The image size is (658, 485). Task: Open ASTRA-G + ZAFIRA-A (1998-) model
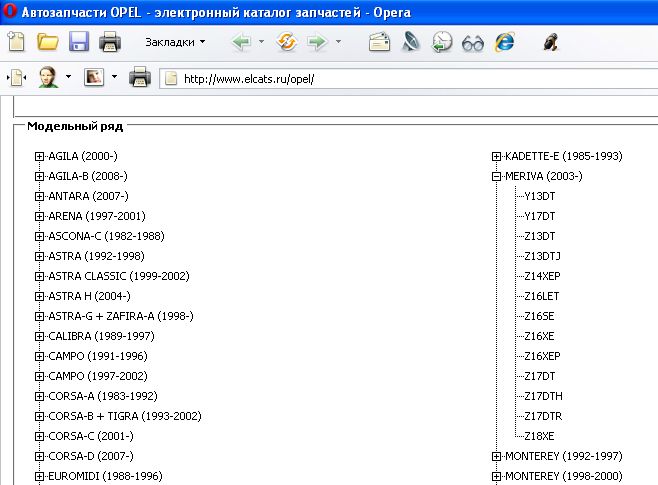121,316
